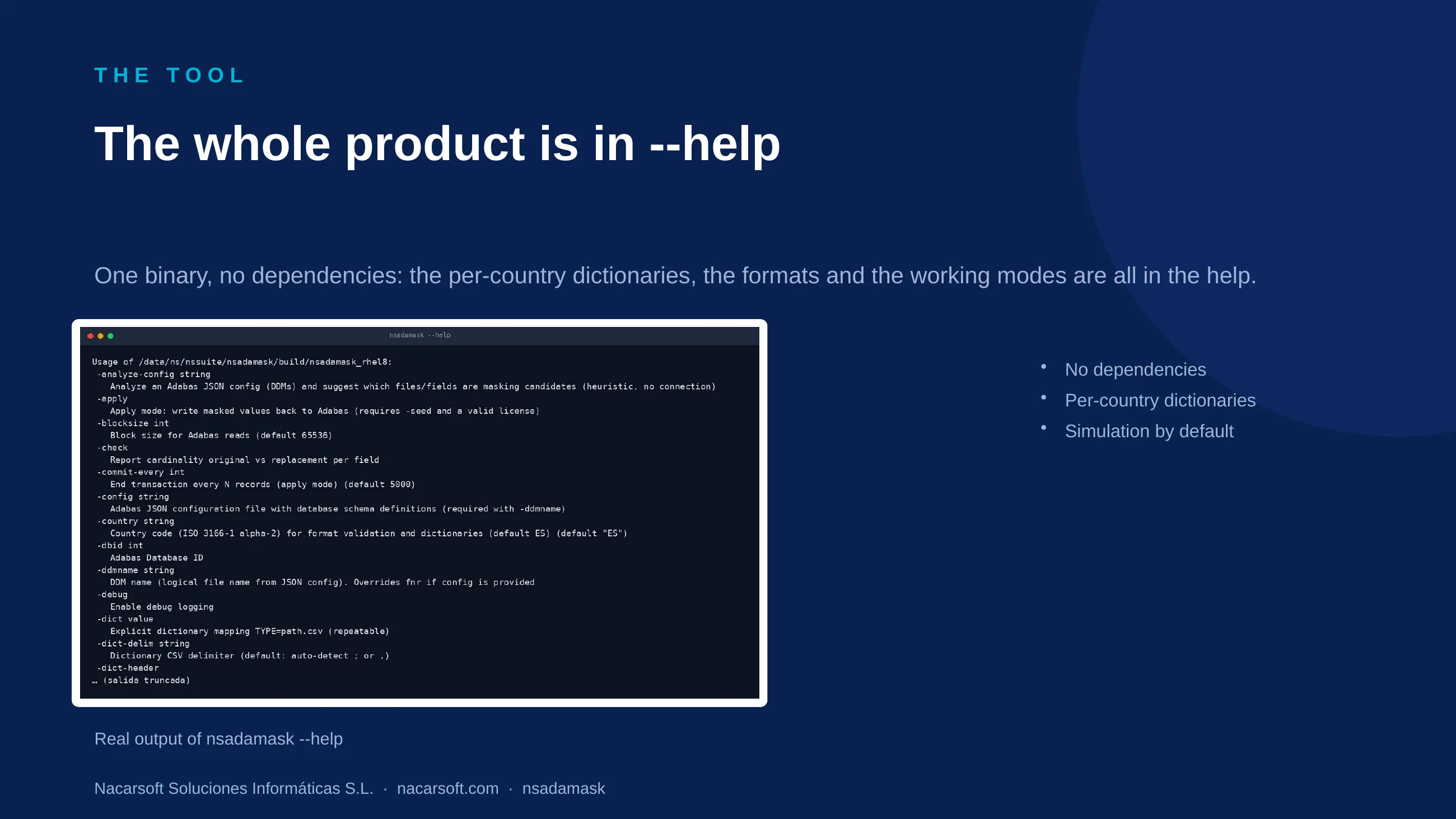1456x819 pixels.
Task: Click 'Block size for Adabas reads' line
Action: (x=221, y=435)
